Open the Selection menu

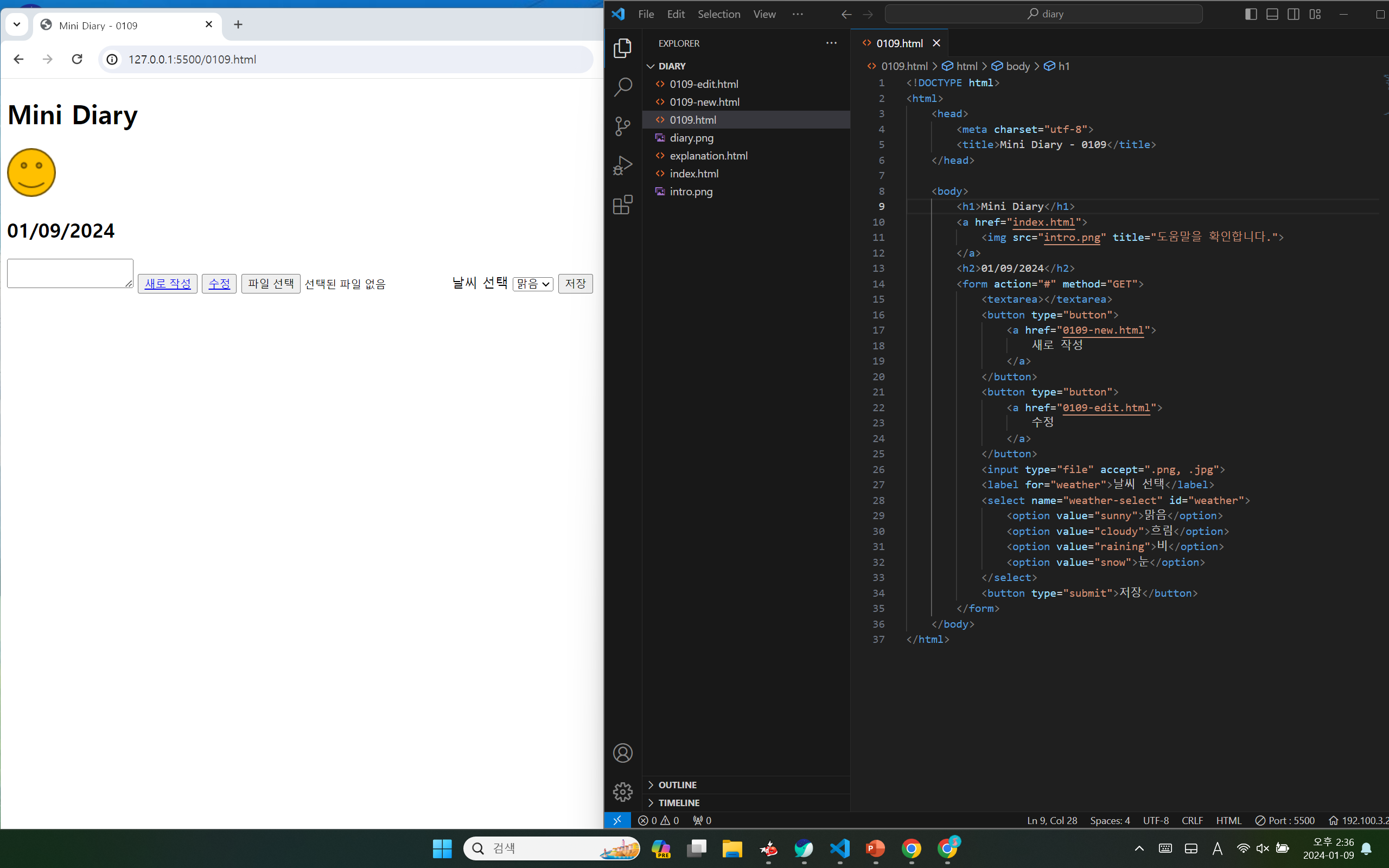coord(718,14)
